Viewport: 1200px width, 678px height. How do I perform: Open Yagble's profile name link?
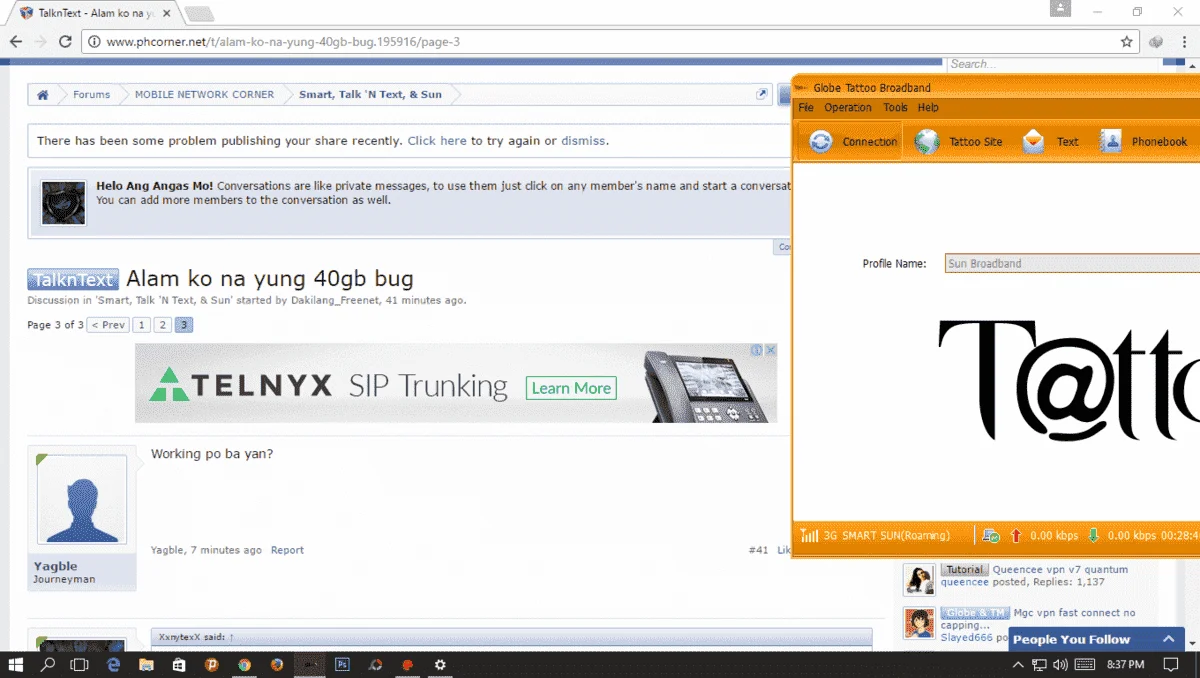(x=55, y=566)
